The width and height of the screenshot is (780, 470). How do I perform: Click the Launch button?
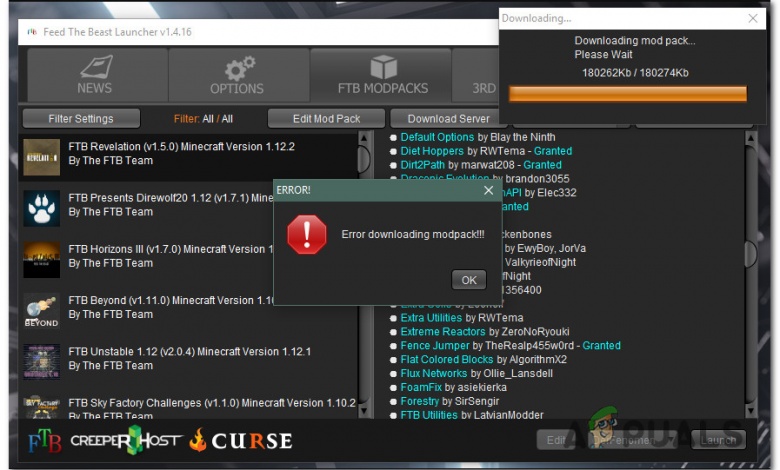718,440
